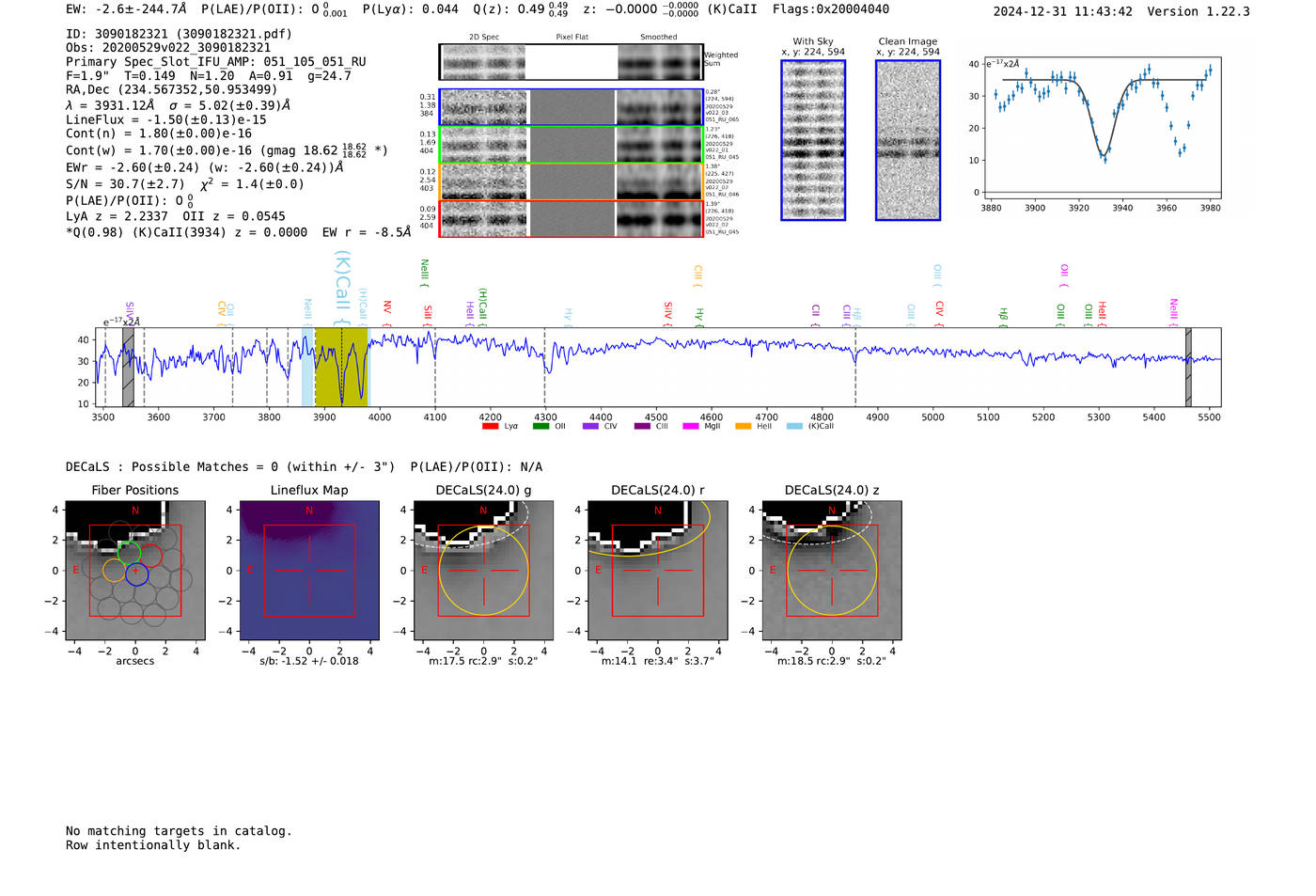This screenshot has width=1316, height=896.
Task: Click the 'Smoothed' column header
Action: pos(659,37)
